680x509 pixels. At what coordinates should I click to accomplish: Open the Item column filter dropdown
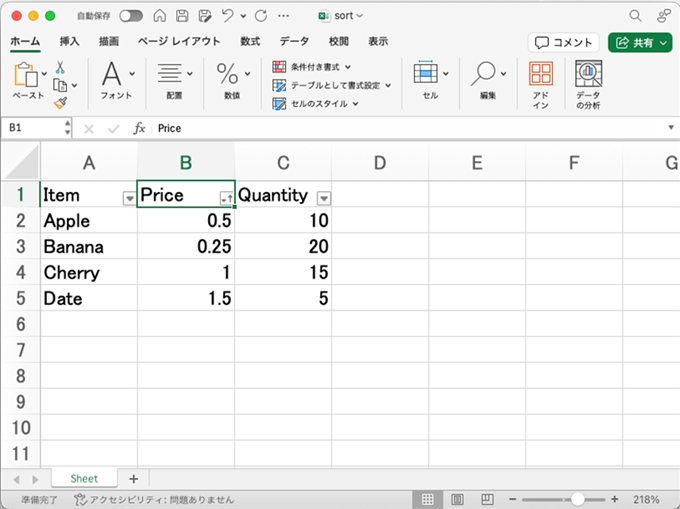pyautogui.click(x=128, y=198)
